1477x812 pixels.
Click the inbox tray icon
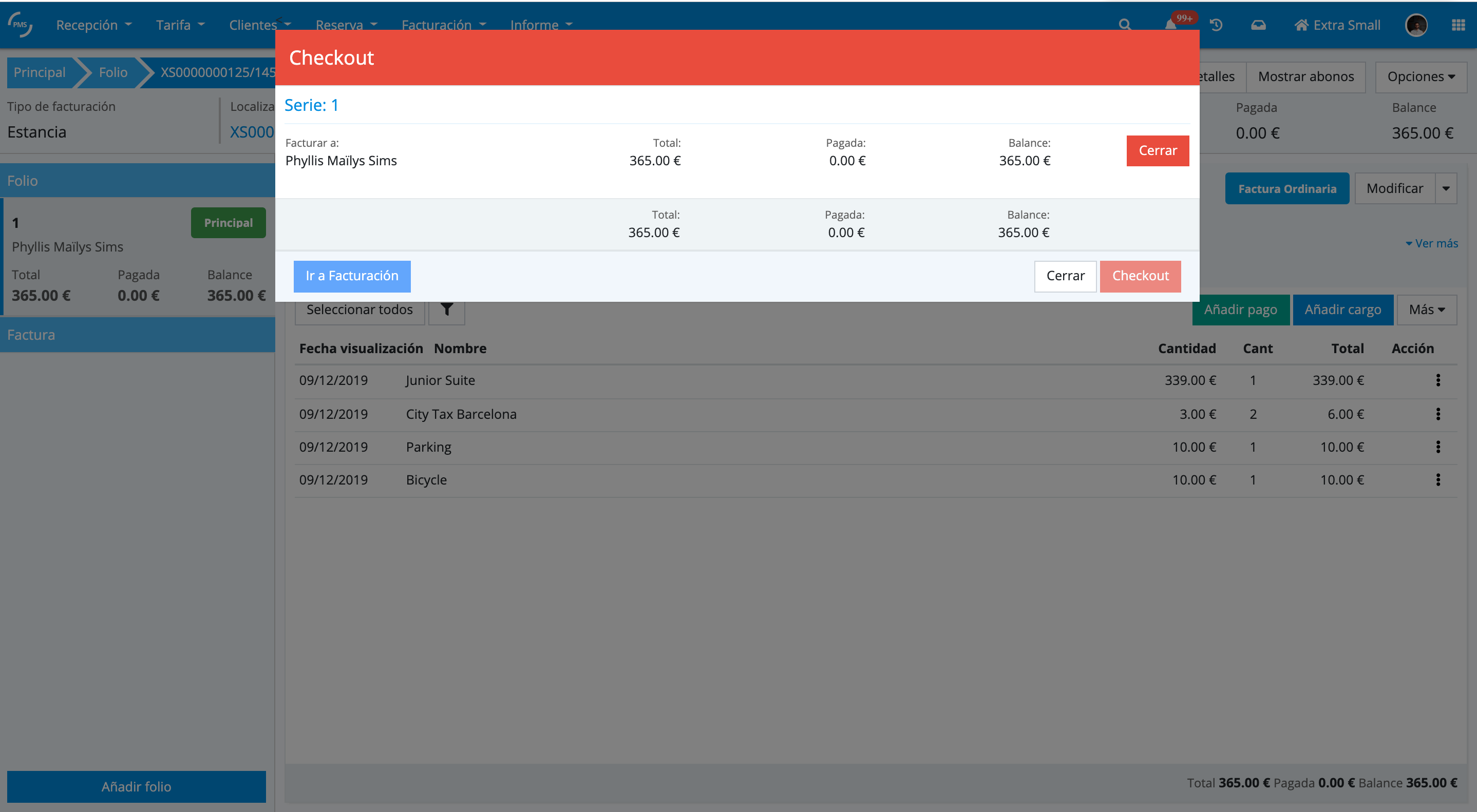tap(1258, 25)
